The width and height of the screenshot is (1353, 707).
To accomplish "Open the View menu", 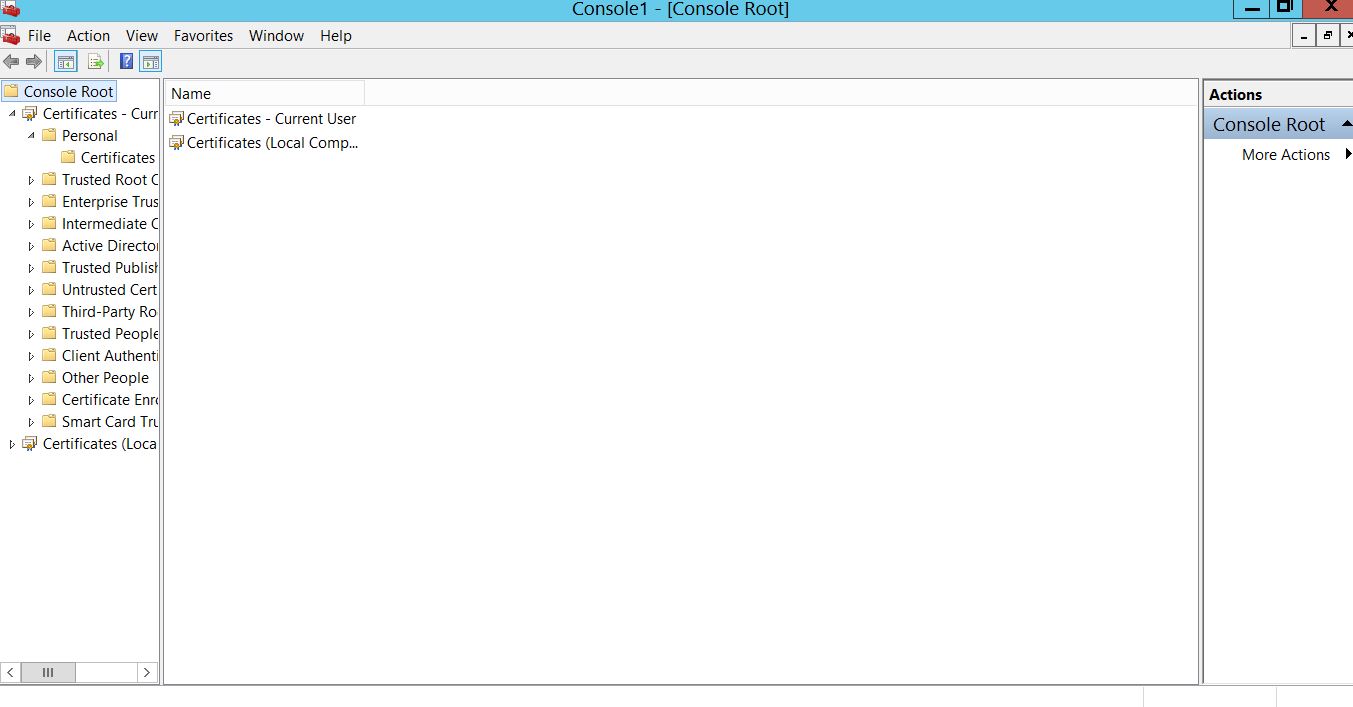I will tap(142, 35).
